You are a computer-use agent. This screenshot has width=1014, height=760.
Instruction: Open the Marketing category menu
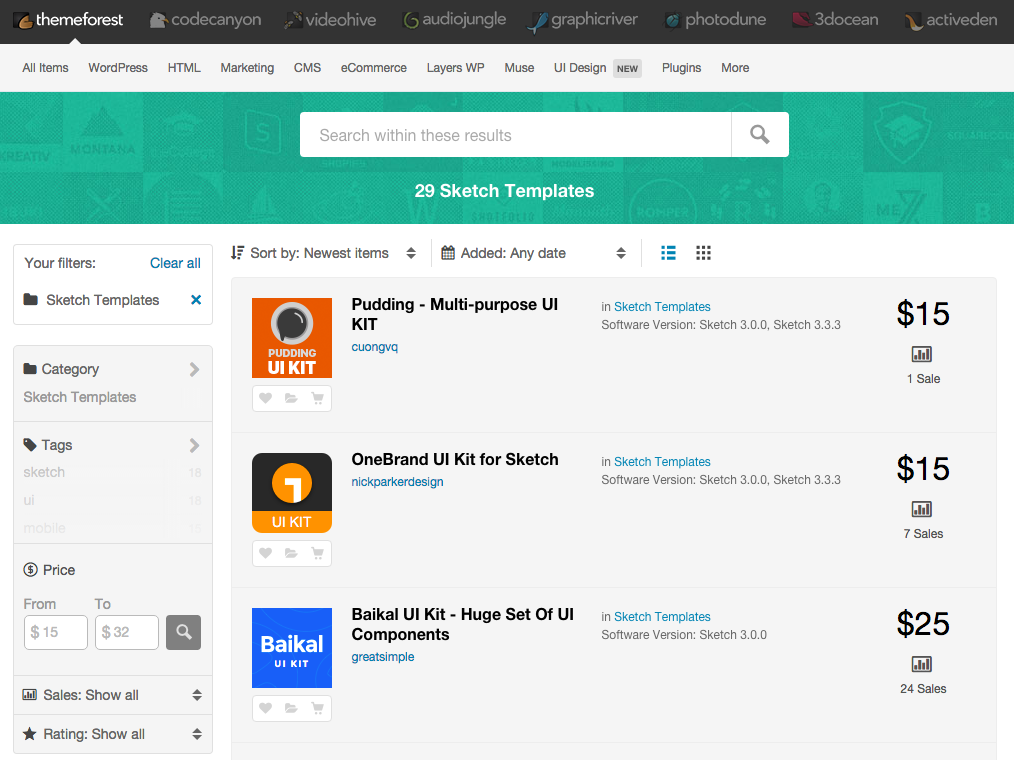click(247, 68)
